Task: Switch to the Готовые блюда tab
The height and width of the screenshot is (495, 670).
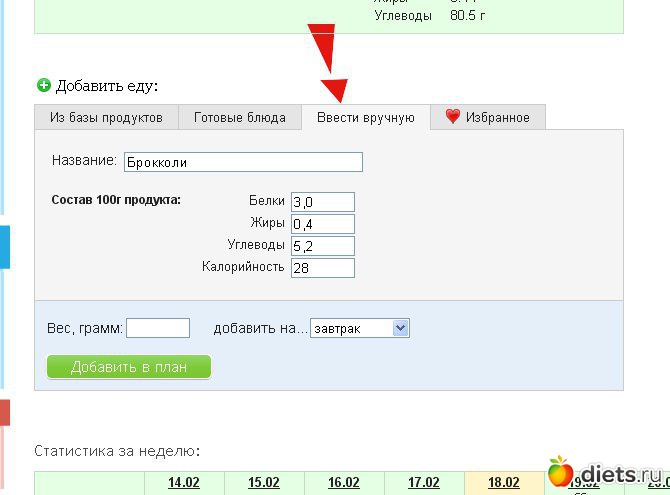Action: (x=240, y=118)
